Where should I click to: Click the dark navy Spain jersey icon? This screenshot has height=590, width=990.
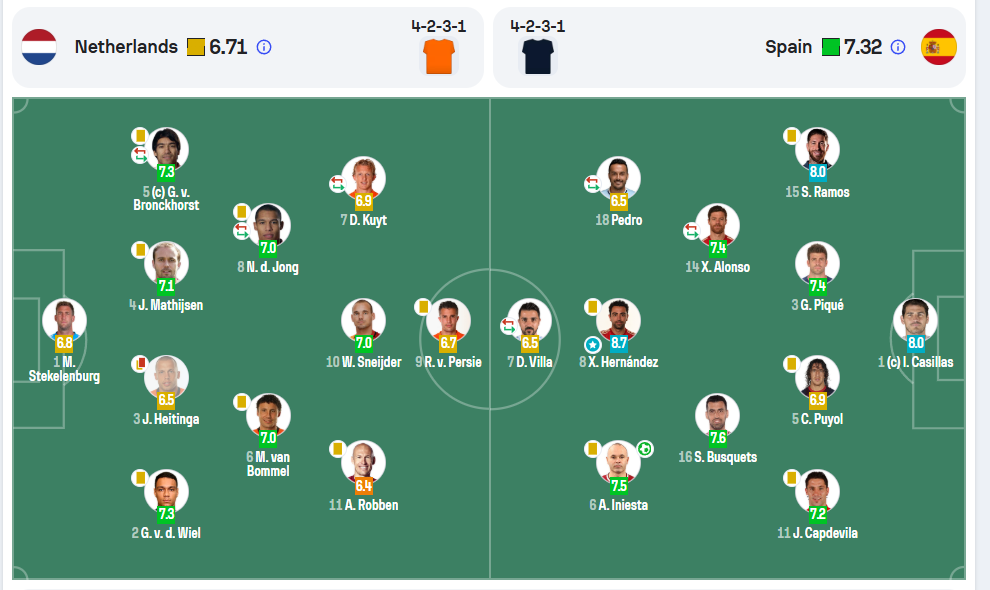(x=537, y=57)
